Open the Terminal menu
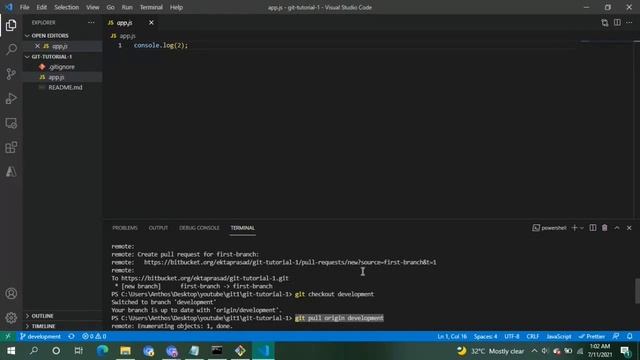 tap(151, 7)
